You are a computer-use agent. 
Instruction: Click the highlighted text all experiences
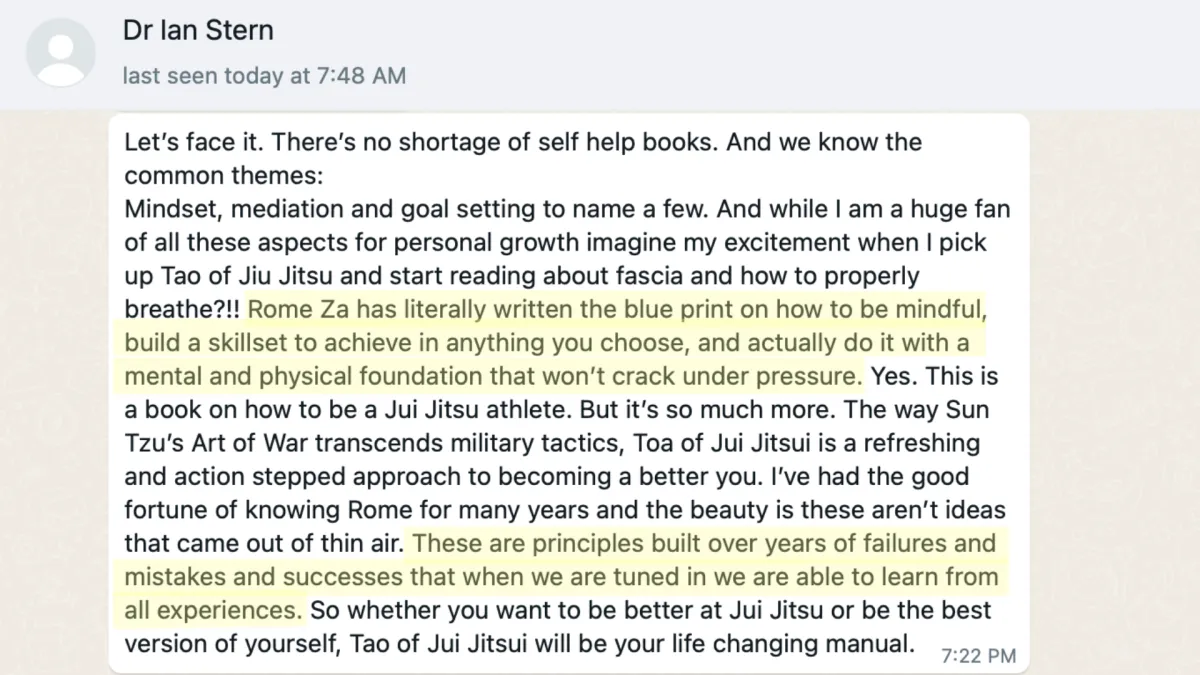click(213, 610)
